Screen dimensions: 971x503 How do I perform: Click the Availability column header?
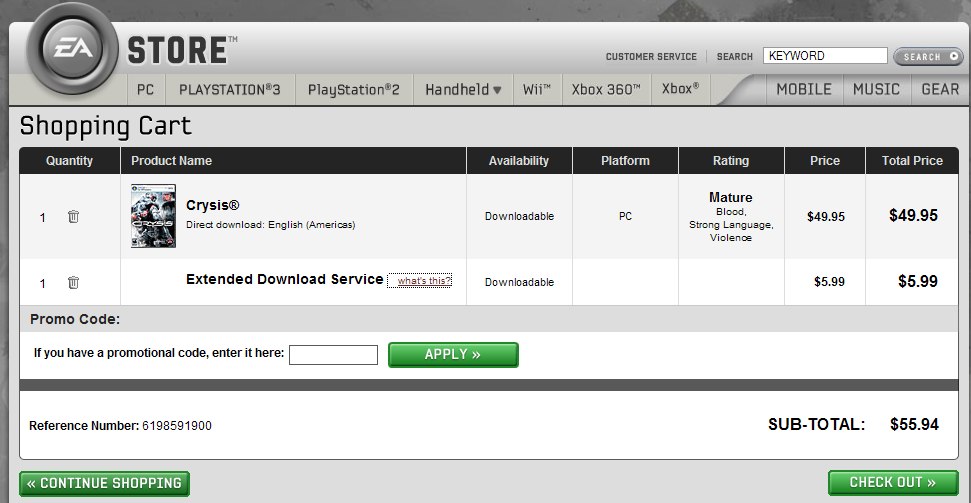click(x=519, y=161)
